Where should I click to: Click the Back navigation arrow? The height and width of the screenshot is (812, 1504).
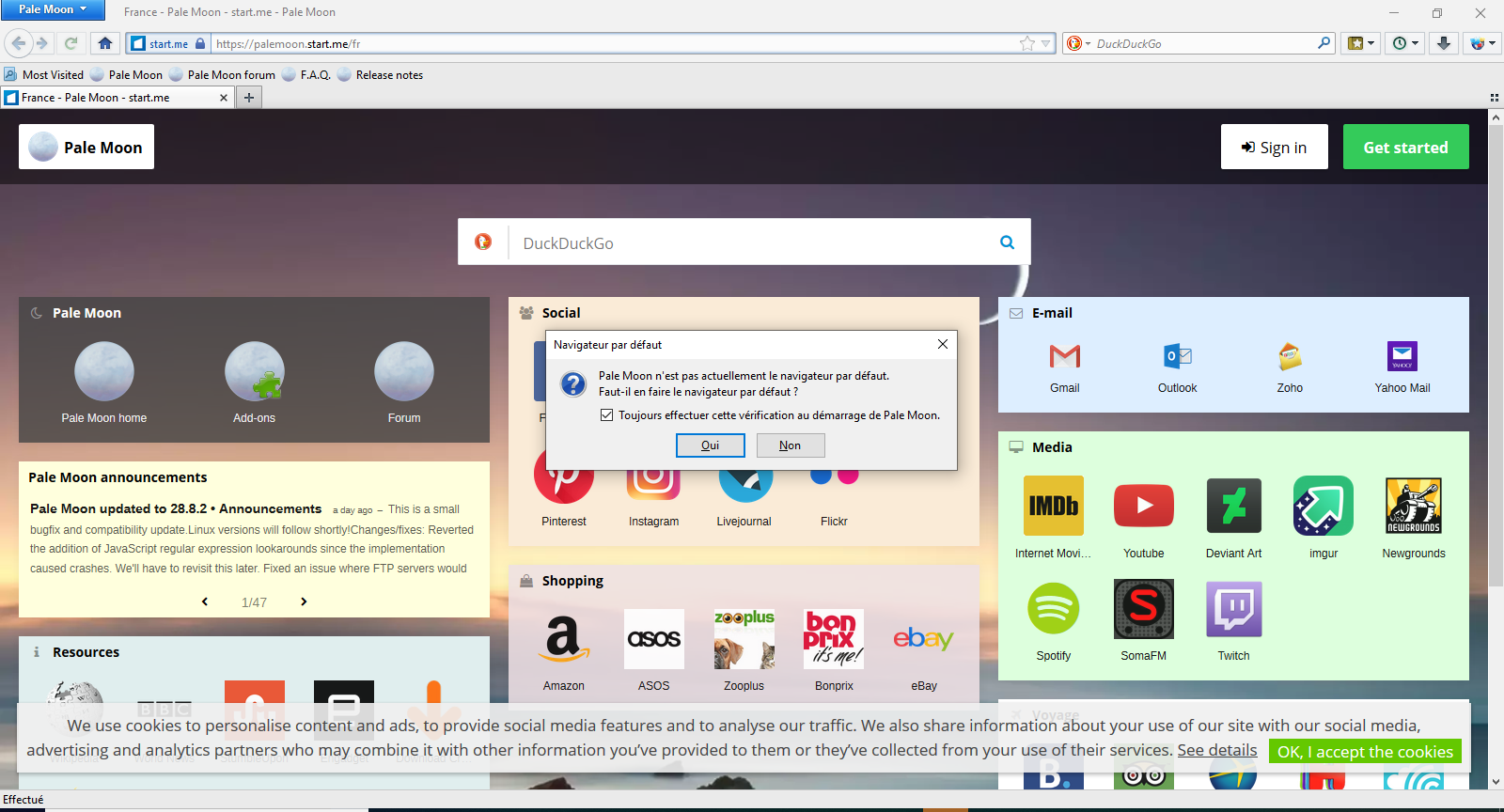pos(19,43)
